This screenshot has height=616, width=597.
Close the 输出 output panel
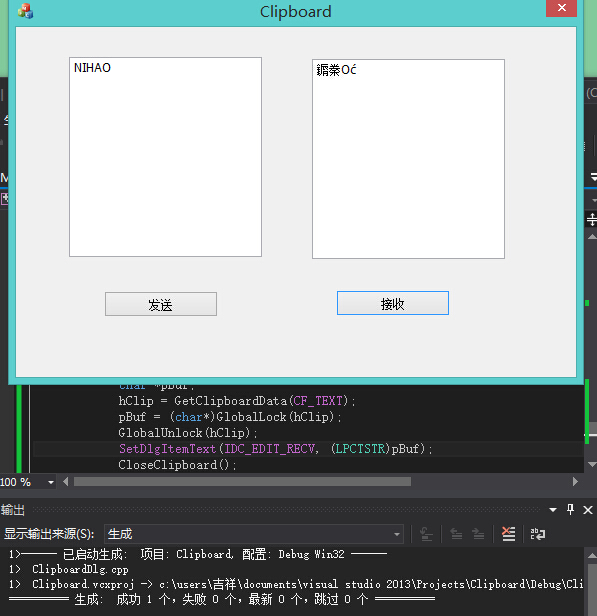tap(588, 510)
